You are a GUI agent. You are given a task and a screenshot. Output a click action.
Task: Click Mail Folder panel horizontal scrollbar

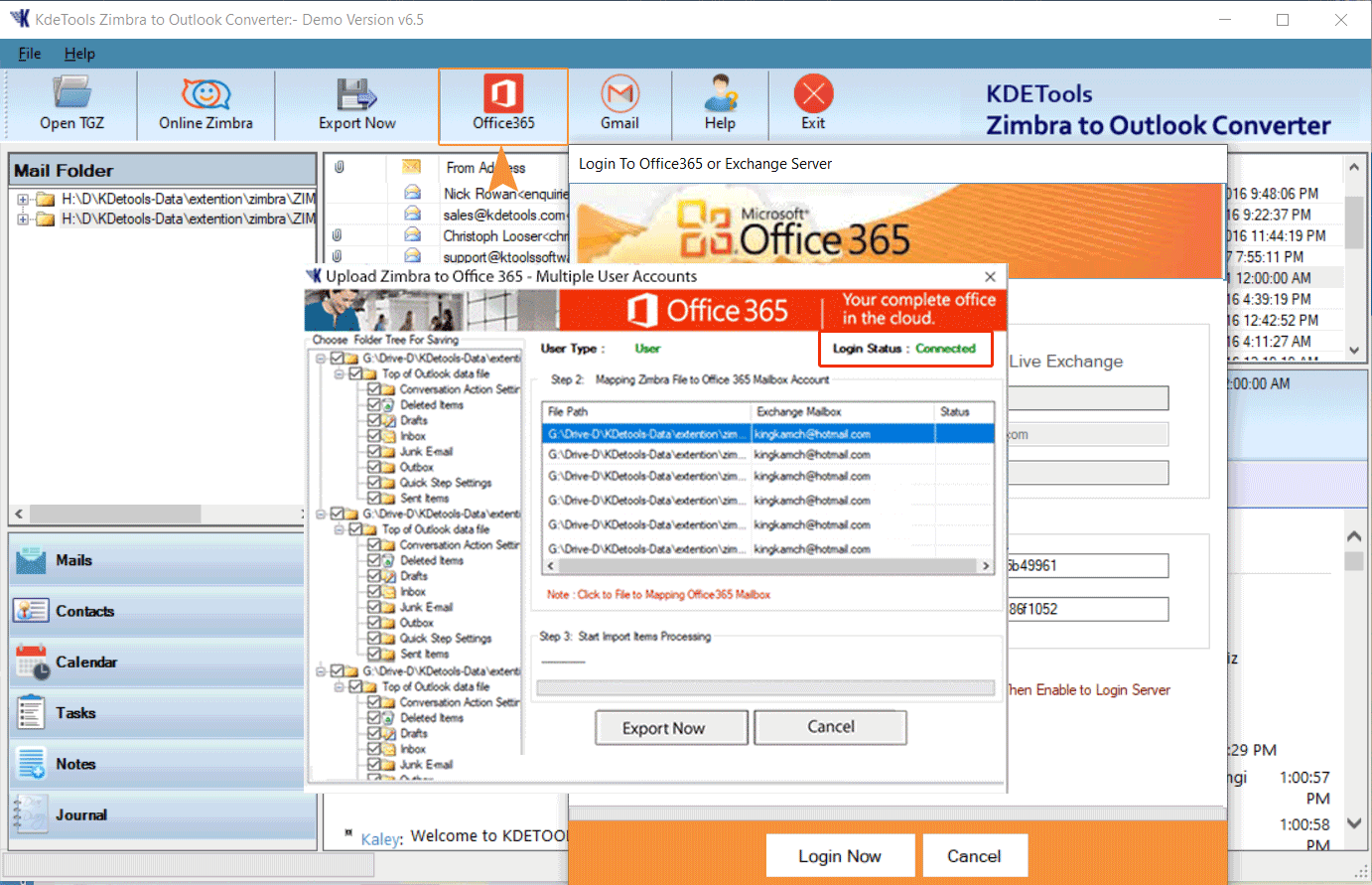pos(157,514)
